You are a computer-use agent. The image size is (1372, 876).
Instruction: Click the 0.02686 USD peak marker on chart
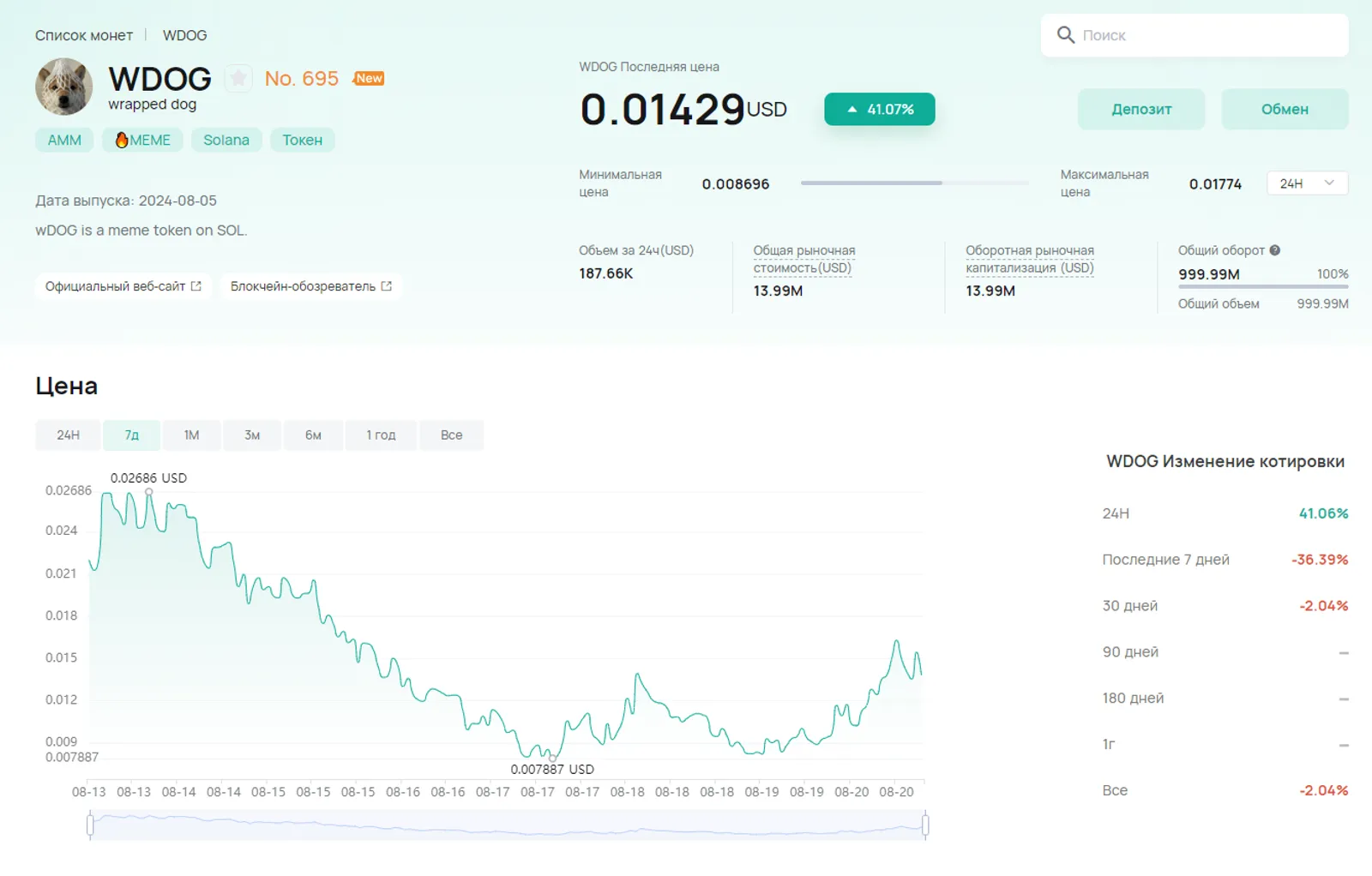point(148,492)
